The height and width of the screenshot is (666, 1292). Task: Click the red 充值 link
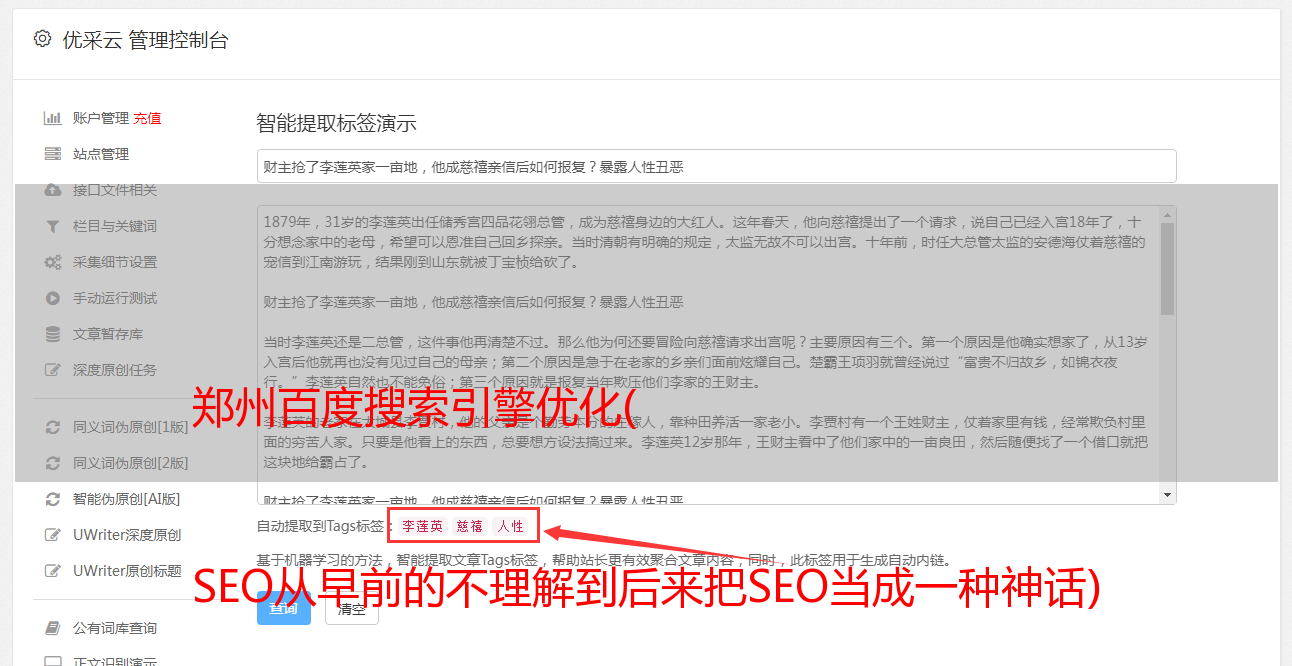[x=147, y=118]
